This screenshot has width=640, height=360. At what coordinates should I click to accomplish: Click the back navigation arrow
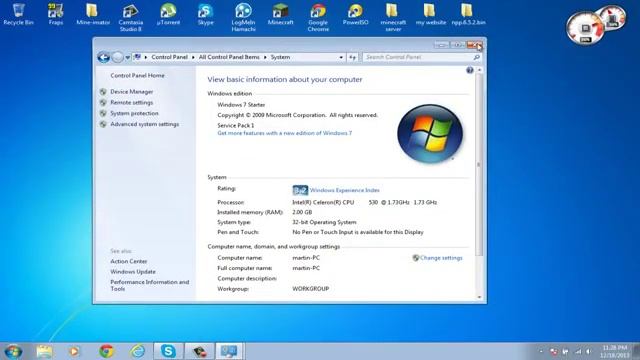click(x=103, y=58)
